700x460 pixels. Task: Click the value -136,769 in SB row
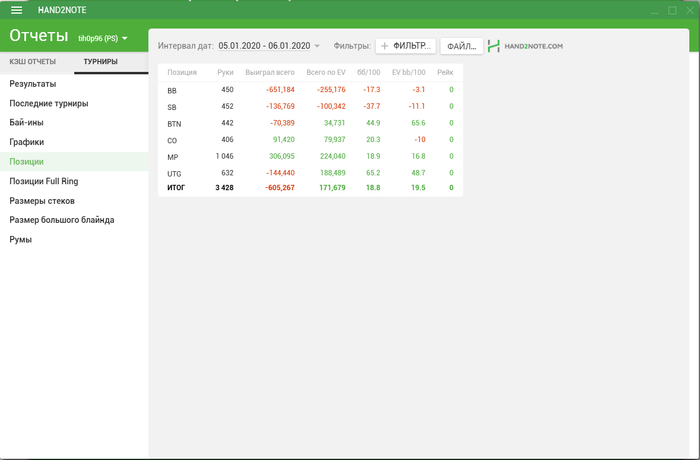[280, 106]
